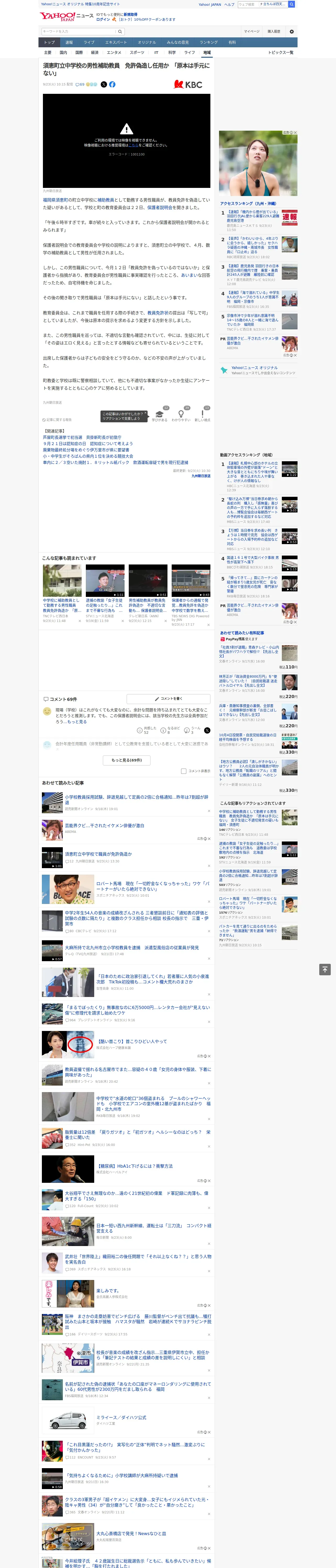The height and width of the screenshot is (1568, 336).
Task: Open the ライブ tab in dark nav bar
Action: click(89, 43)
